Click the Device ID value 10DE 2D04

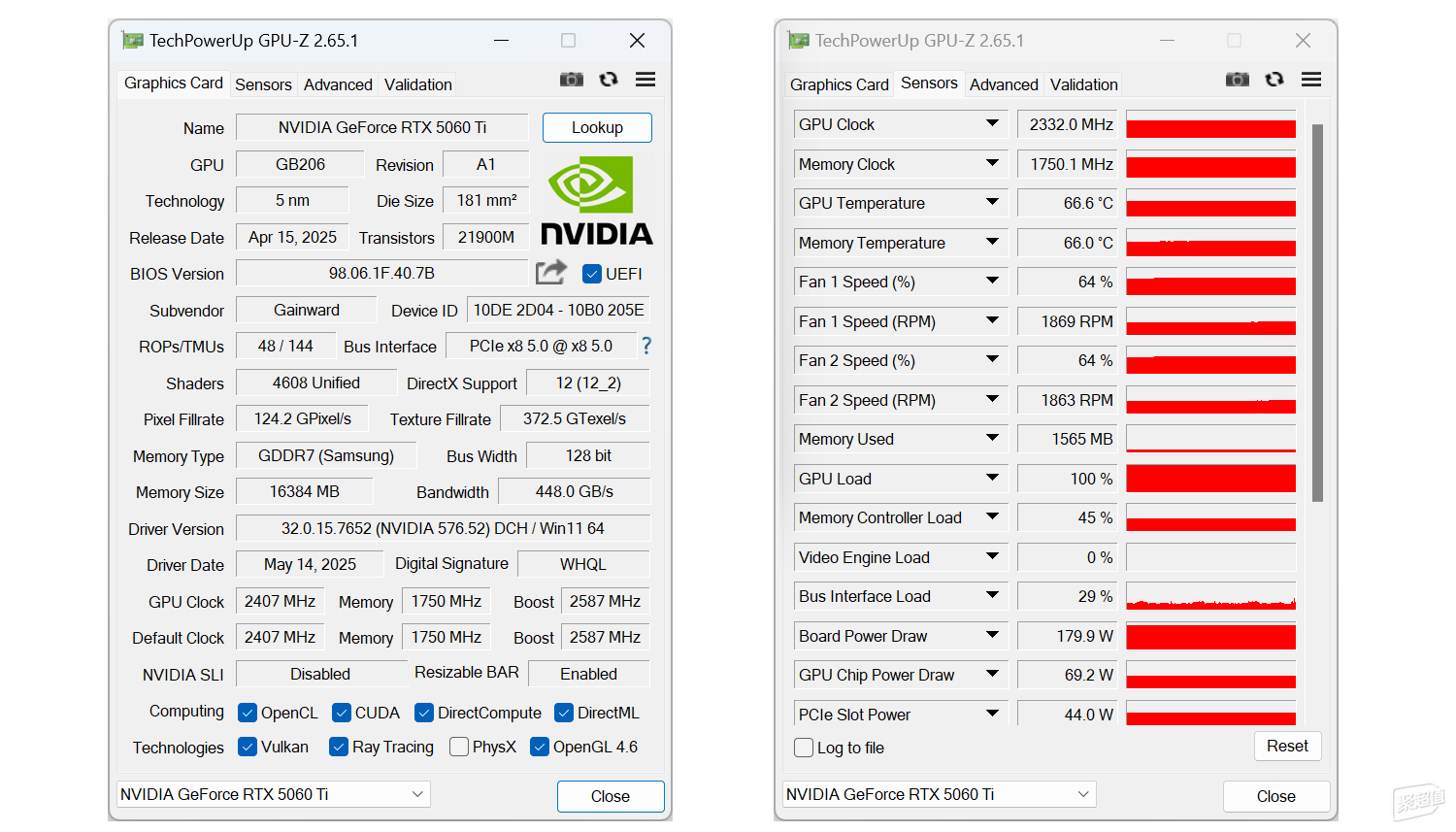tap(559, 310)
